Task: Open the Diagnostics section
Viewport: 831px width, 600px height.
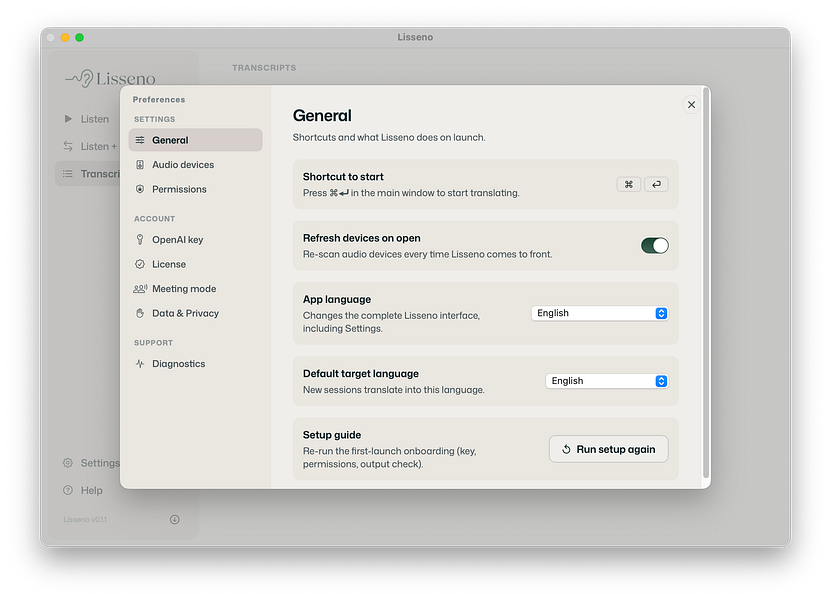Action: [x=196, y=364]
